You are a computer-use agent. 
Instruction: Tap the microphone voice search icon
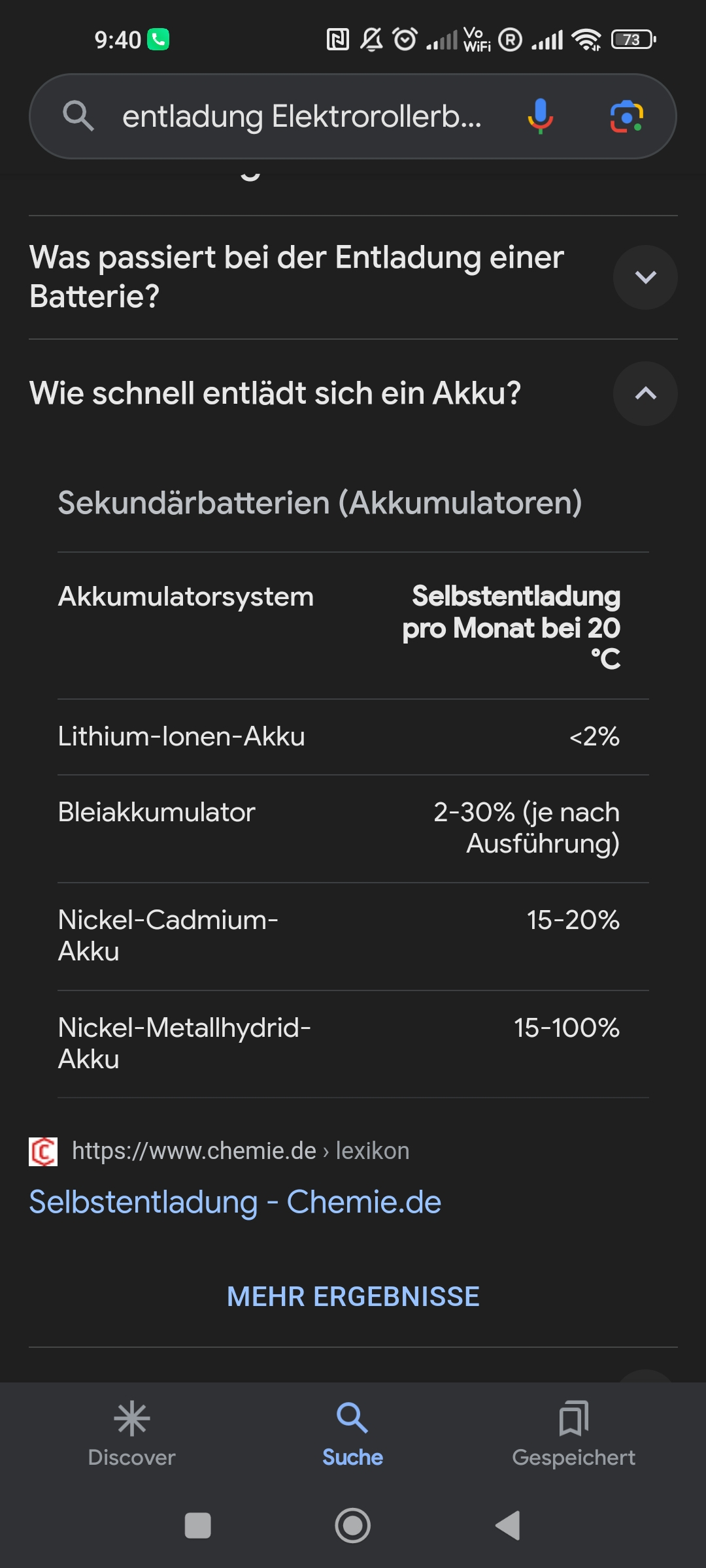click(x=540, y=116)
